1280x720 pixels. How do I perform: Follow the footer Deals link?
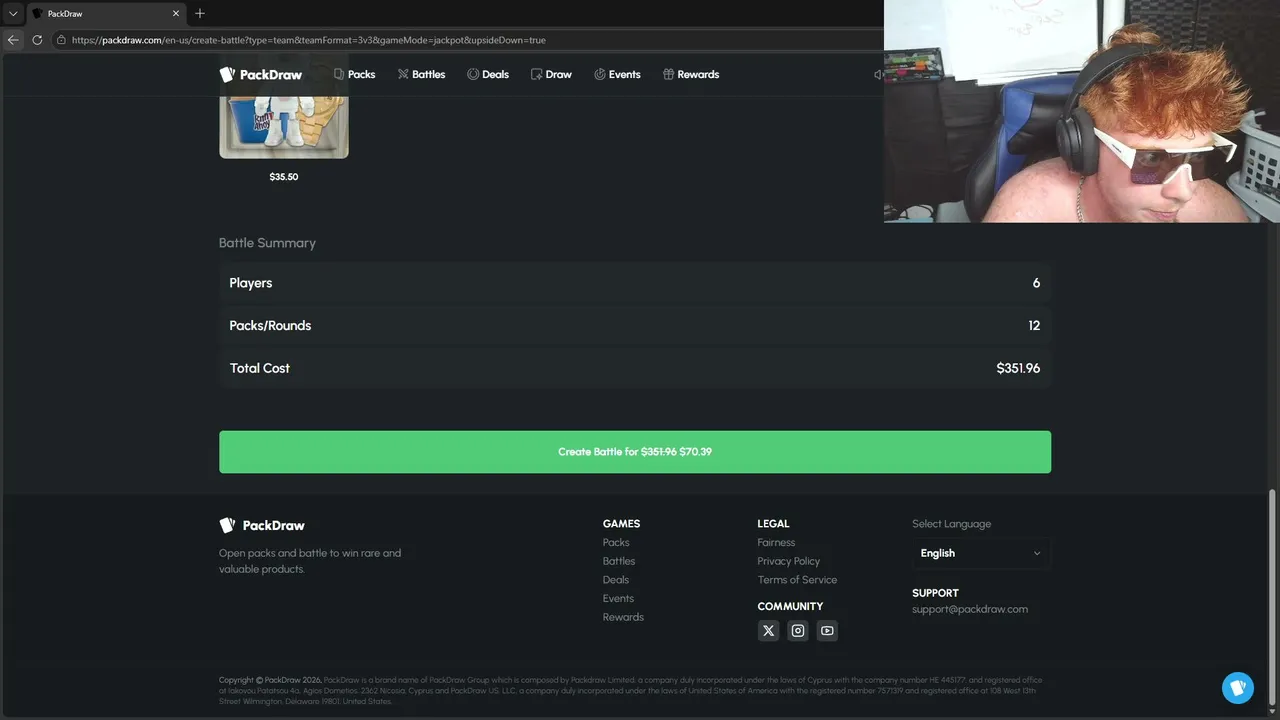(616, 580)
